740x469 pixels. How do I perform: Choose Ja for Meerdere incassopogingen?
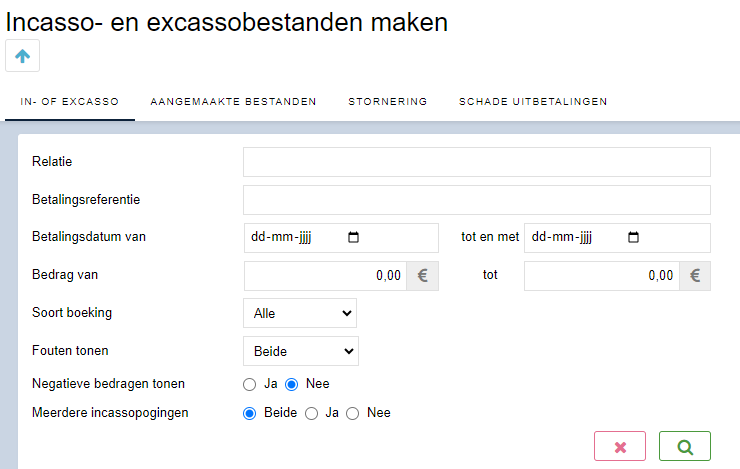(311, 413)
